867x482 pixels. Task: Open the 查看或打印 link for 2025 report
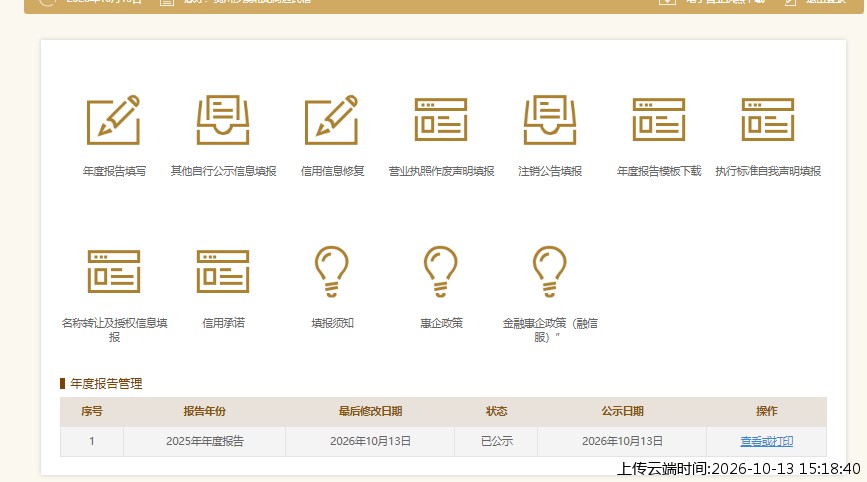point(766,441)
